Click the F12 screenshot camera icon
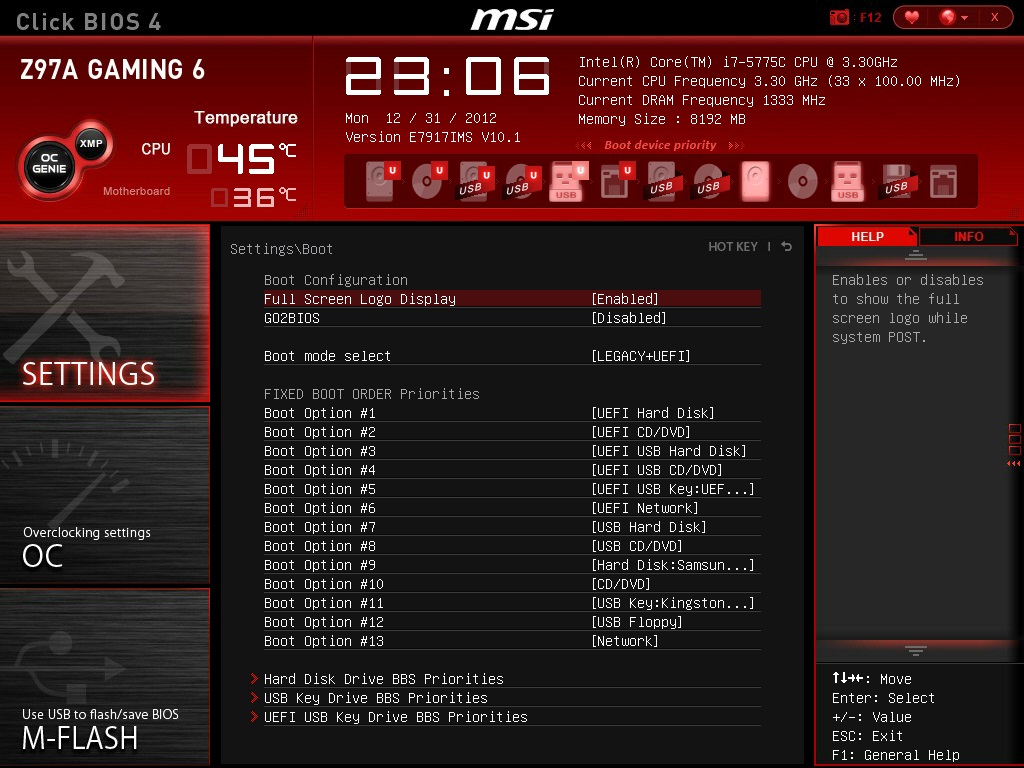This screenshot has height=768, width=1024. 839,18
